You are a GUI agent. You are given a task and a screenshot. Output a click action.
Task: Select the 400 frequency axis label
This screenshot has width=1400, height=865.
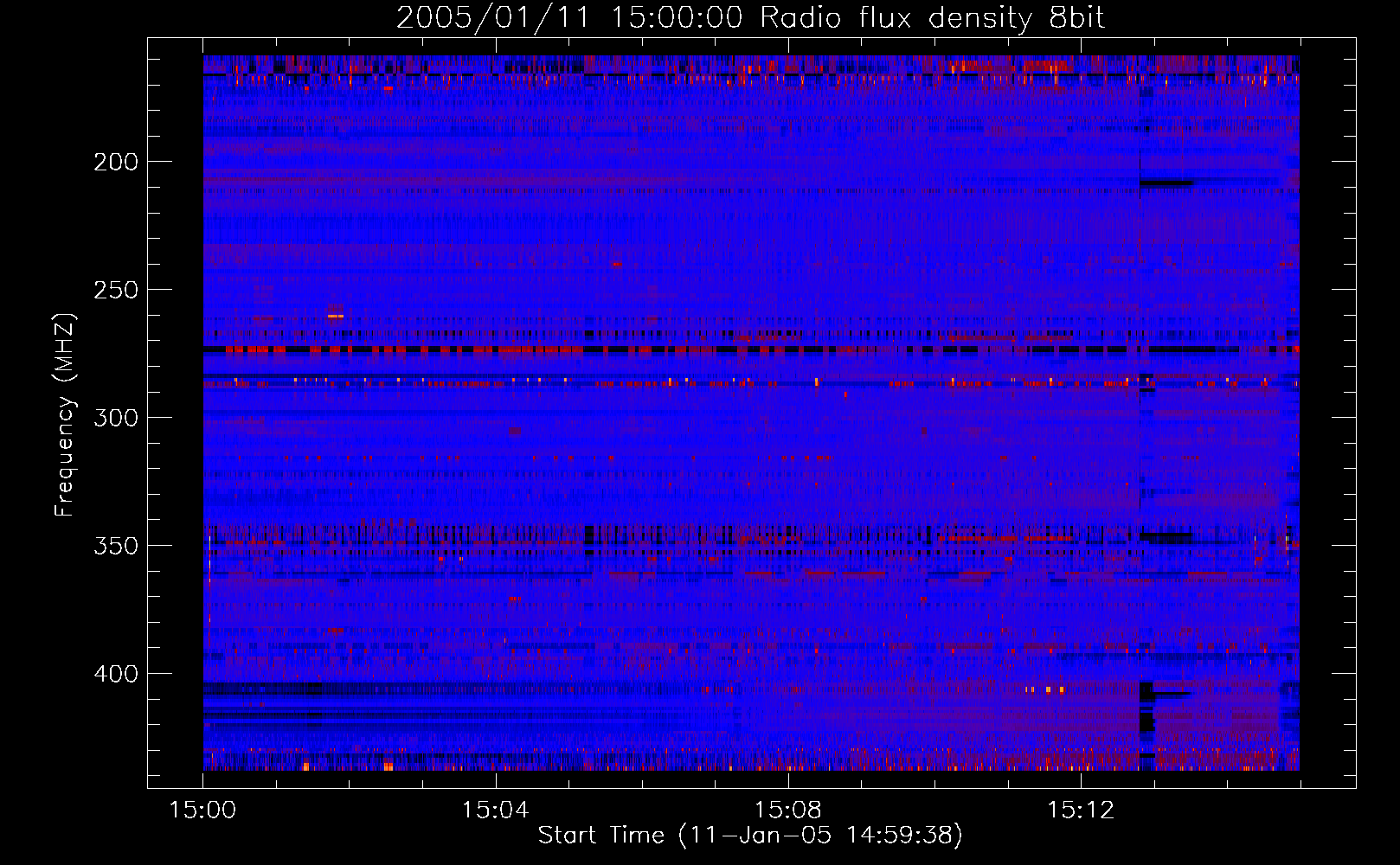pos(116,674)
